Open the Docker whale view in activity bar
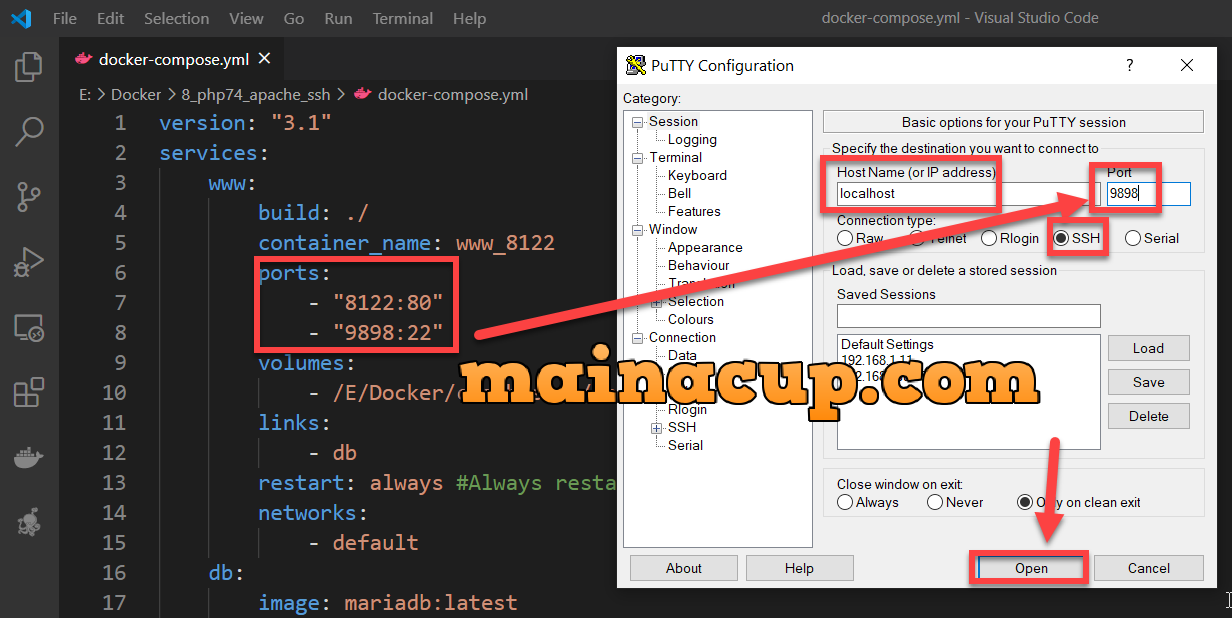Screen dimensions: 1232x618 (x=29, y=459)
